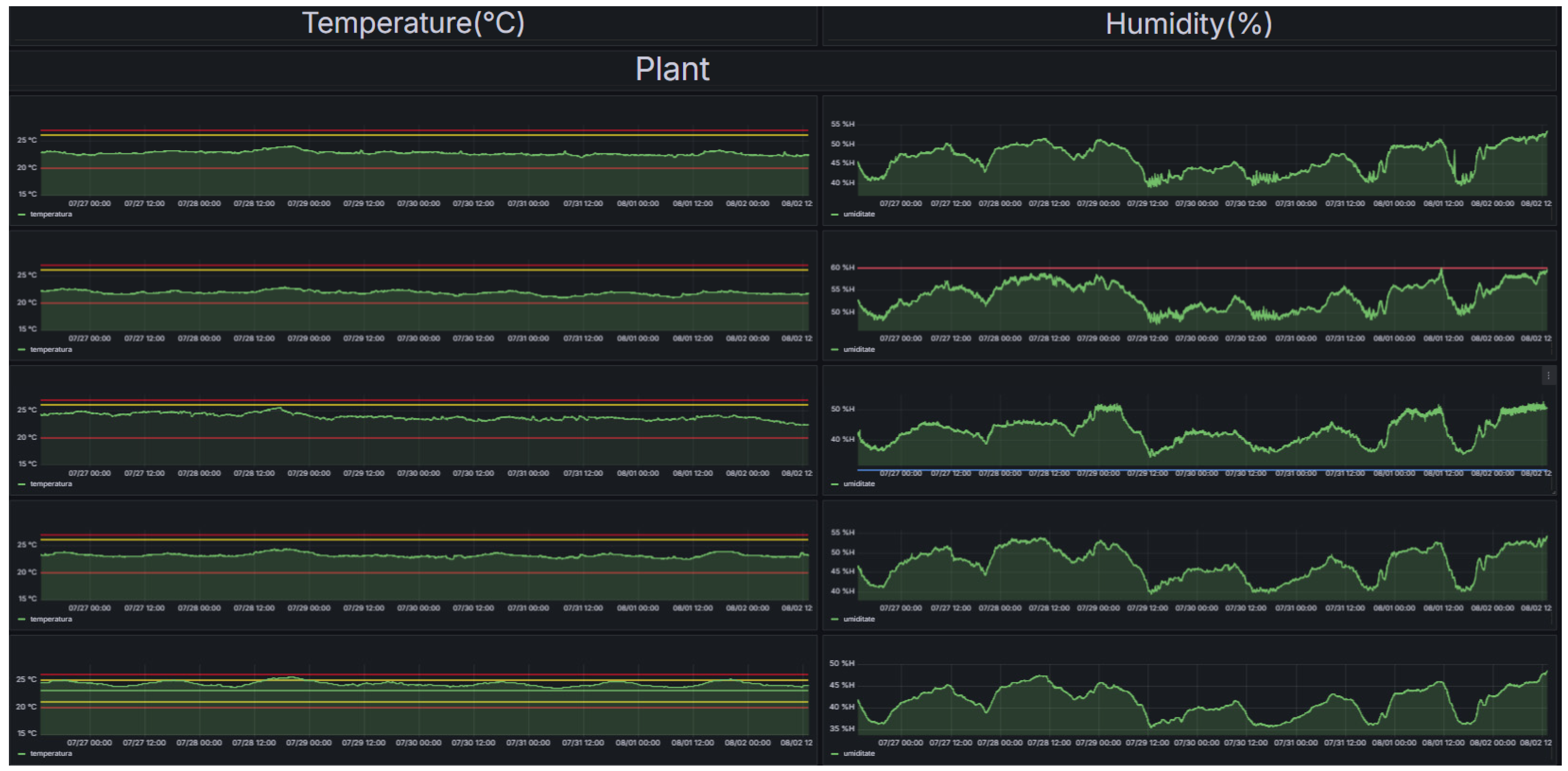This screenshot has width=1568, height=771.
Task: Toggle the temperatura legend in the top temperature panel
Action: pyautogui.click(x=51, y=214)
